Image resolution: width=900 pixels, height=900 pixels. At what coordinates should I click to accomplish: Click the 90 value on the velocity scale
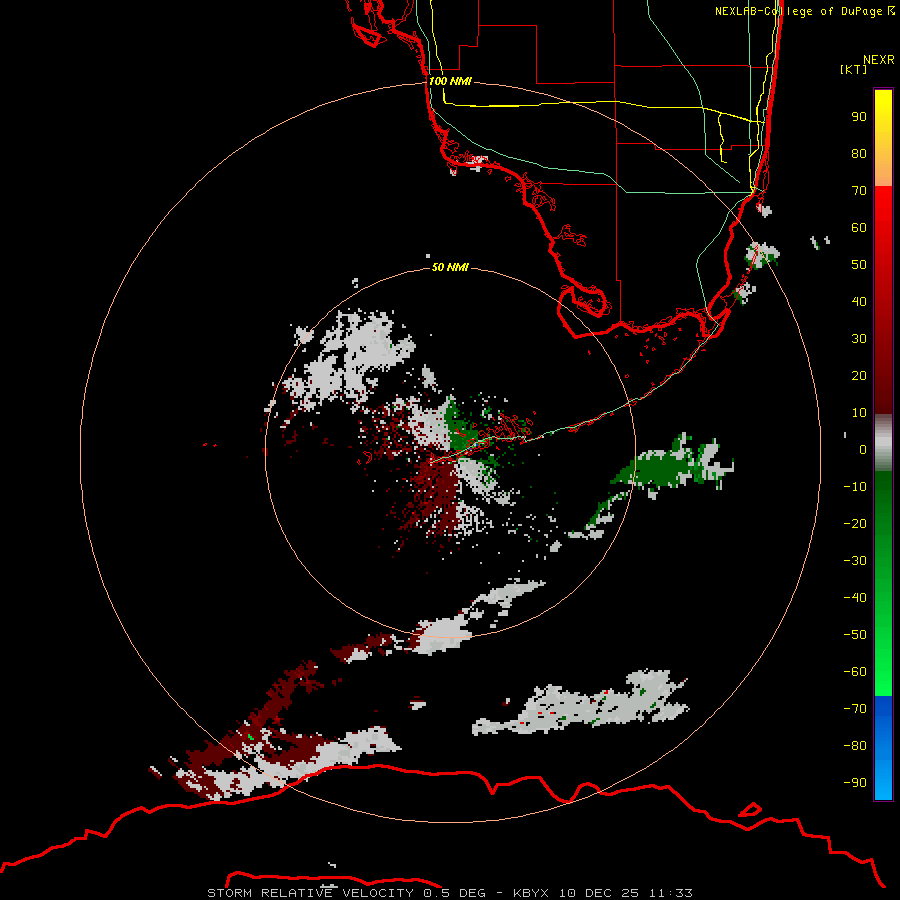(859, 117)
